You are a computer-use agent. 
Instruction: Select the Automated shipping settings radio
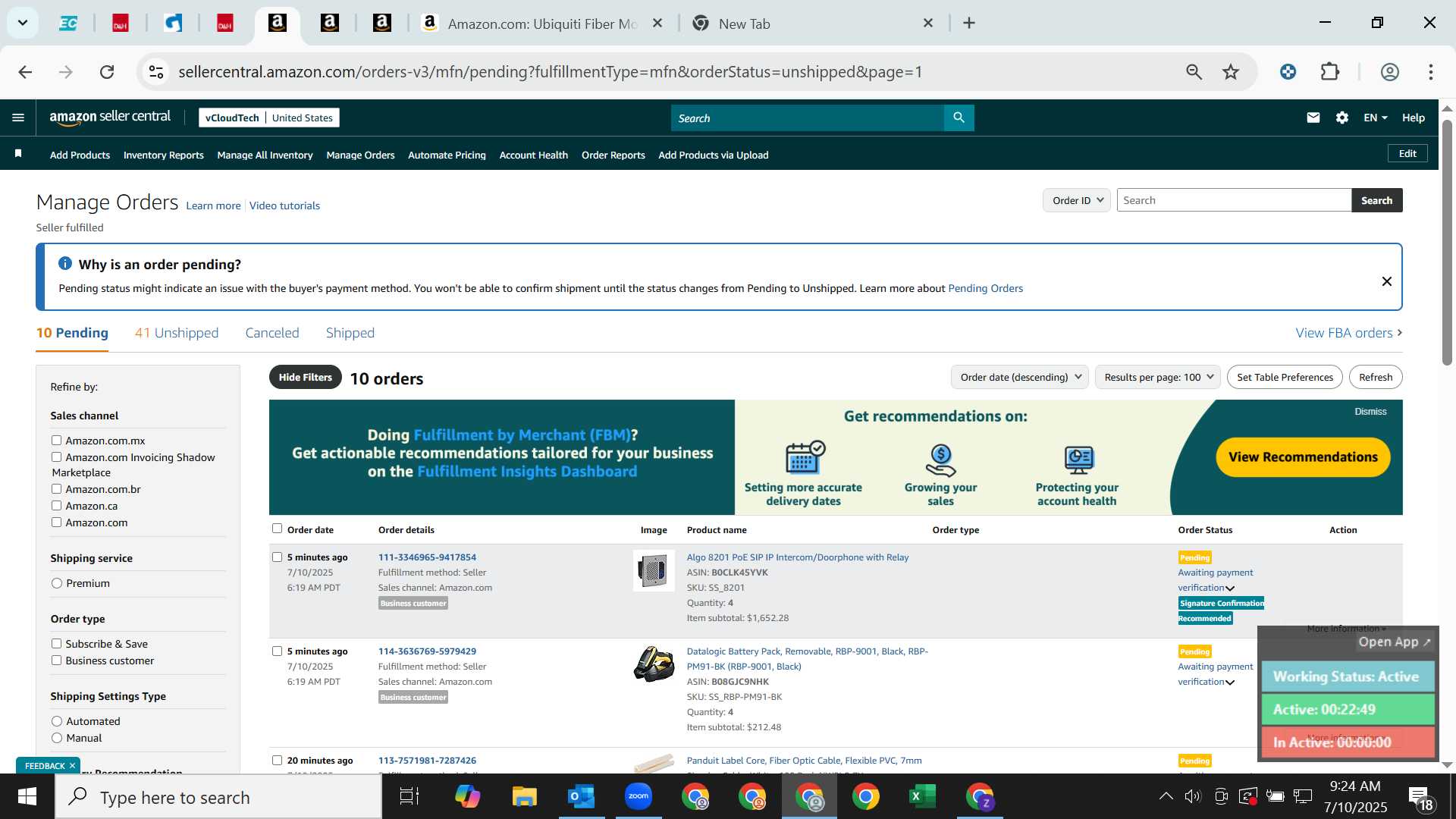(x=57, y=721)
